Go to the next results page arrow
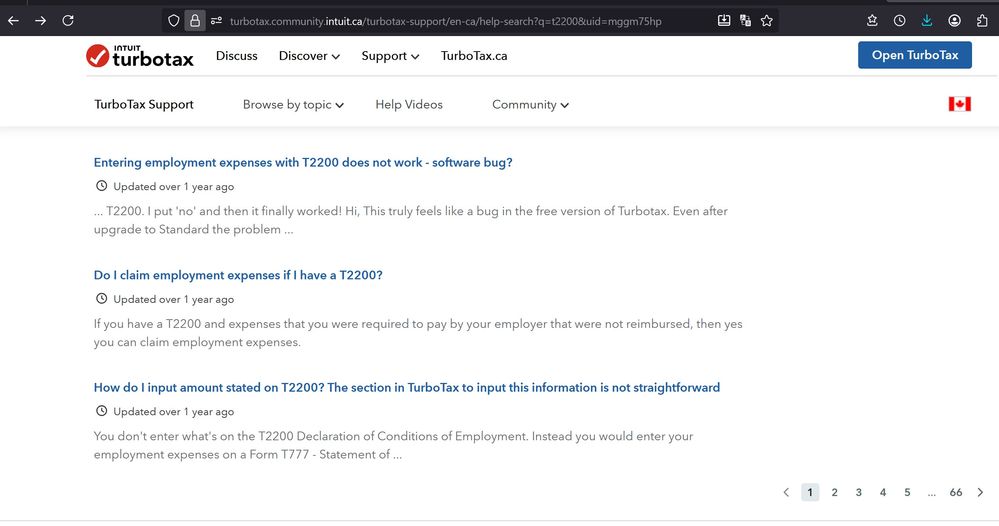Screen dimensions: 999x526 (x=980, y=492)
